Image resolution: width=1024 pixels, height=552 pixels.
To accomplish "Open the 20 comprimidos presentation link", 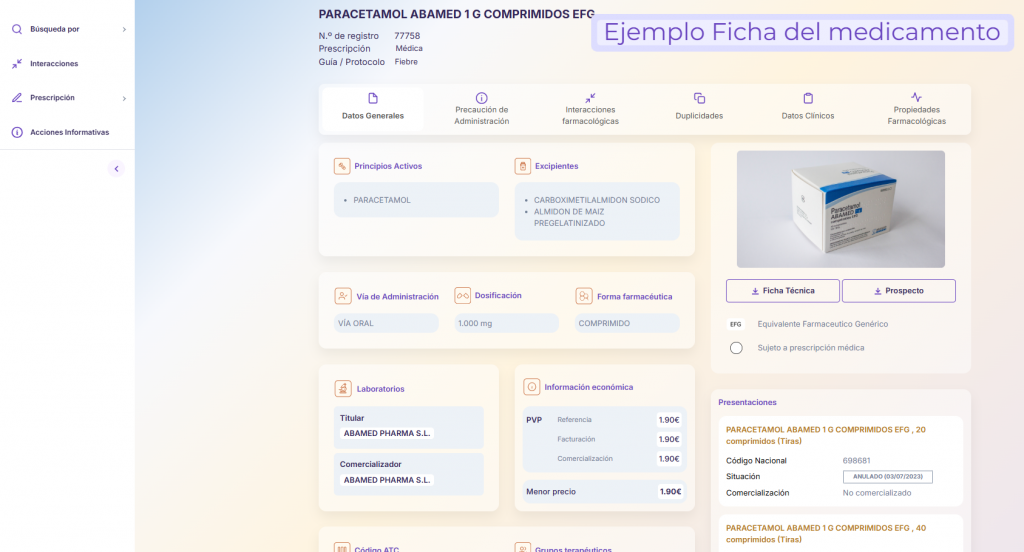I will pyautogui.click(x=825, y=435).
